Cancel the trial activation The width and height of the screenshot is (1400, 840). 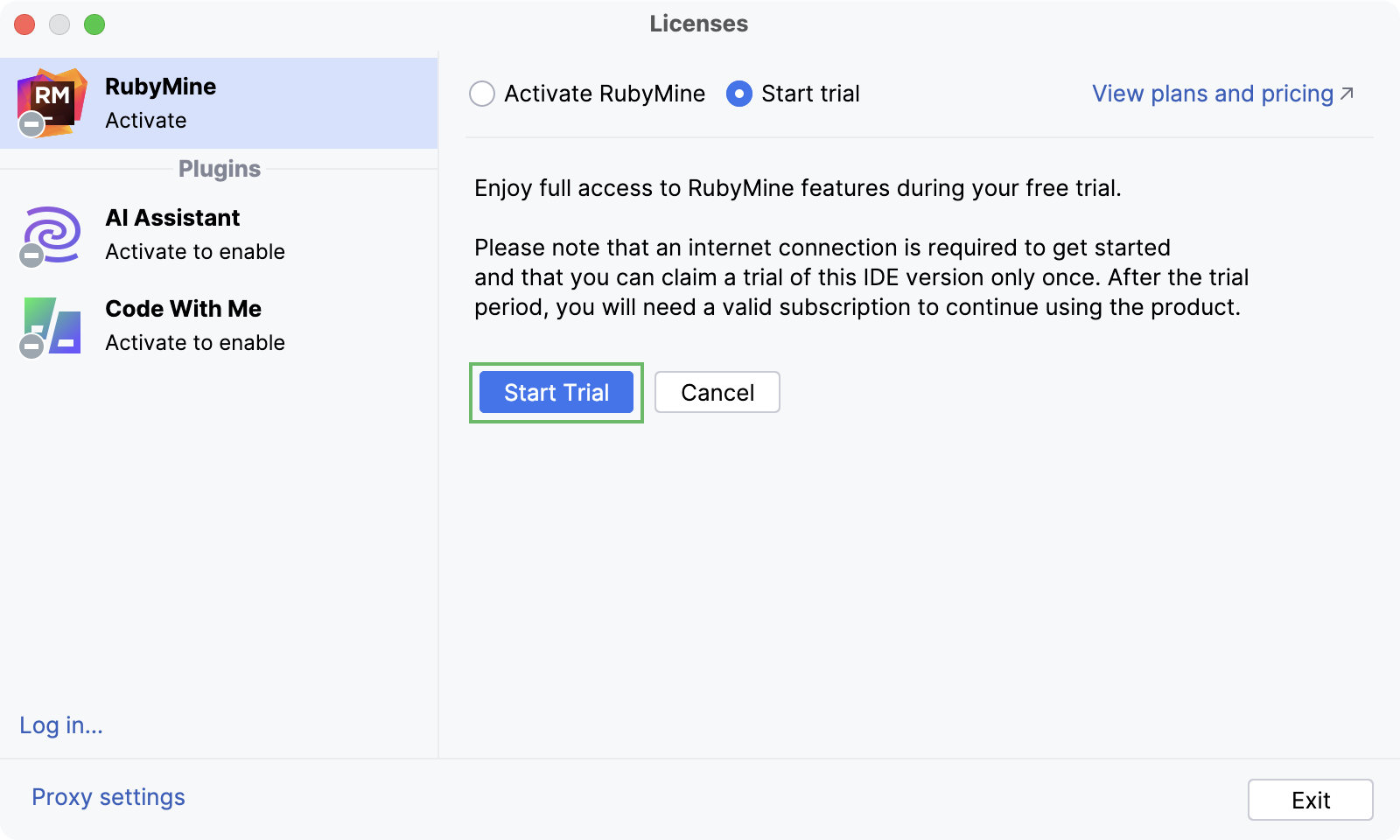[717, 392]
